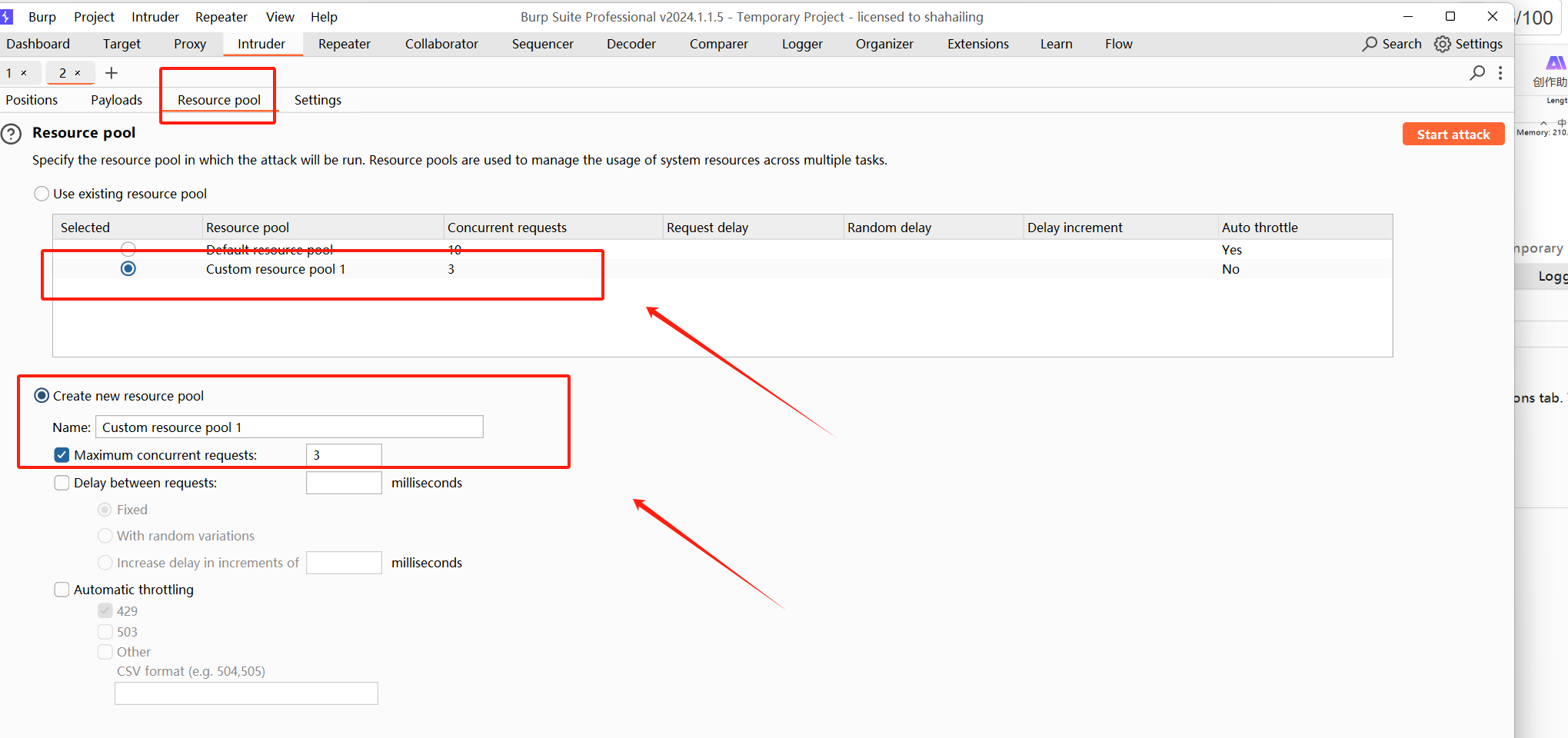Open Resource pool help question-mark icon
The height and width of the screenshot is (738, 1568).
click(12, 135)
